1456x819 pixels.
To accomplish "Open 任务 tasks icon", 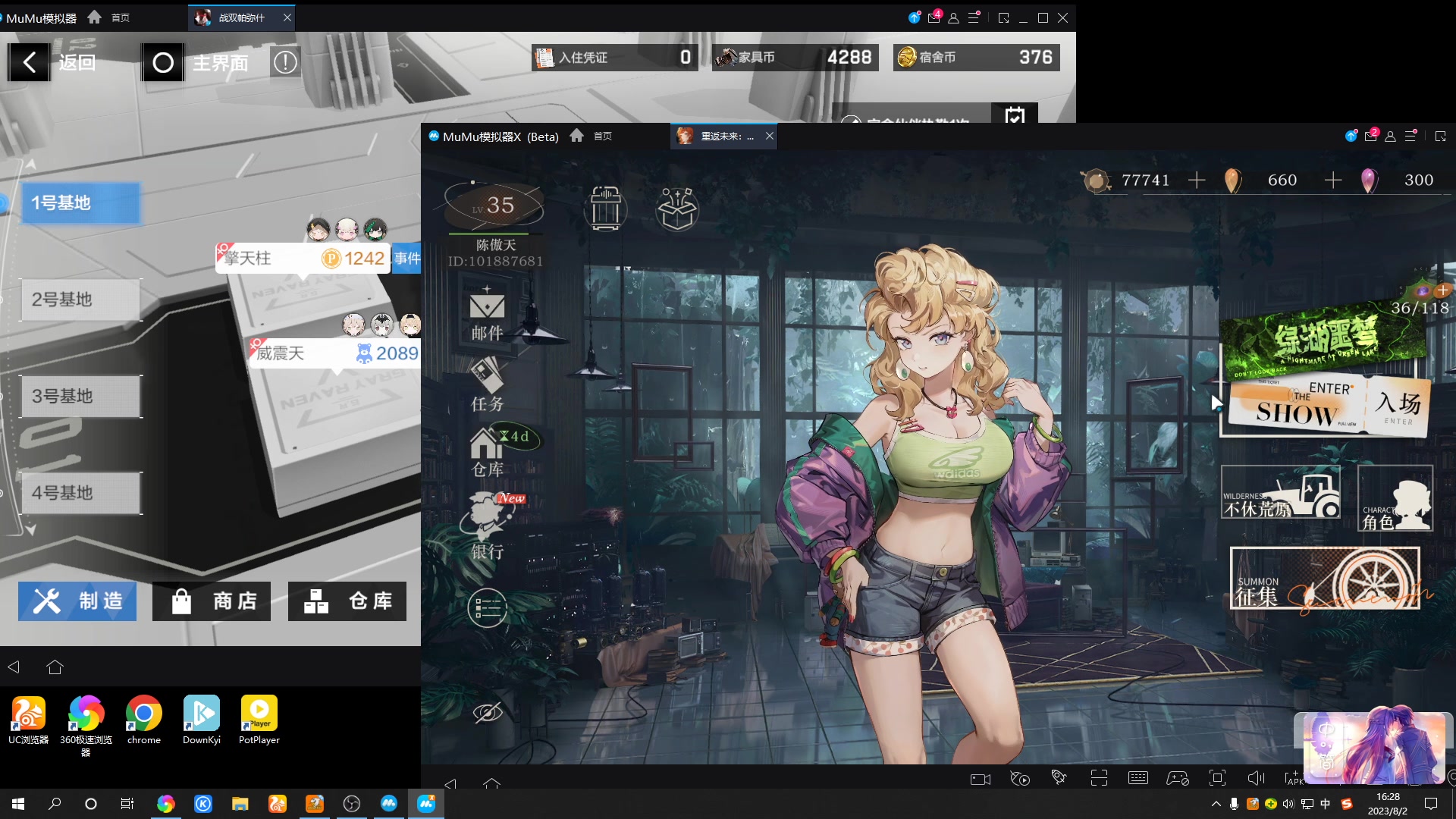I will [x=487, y=386].
